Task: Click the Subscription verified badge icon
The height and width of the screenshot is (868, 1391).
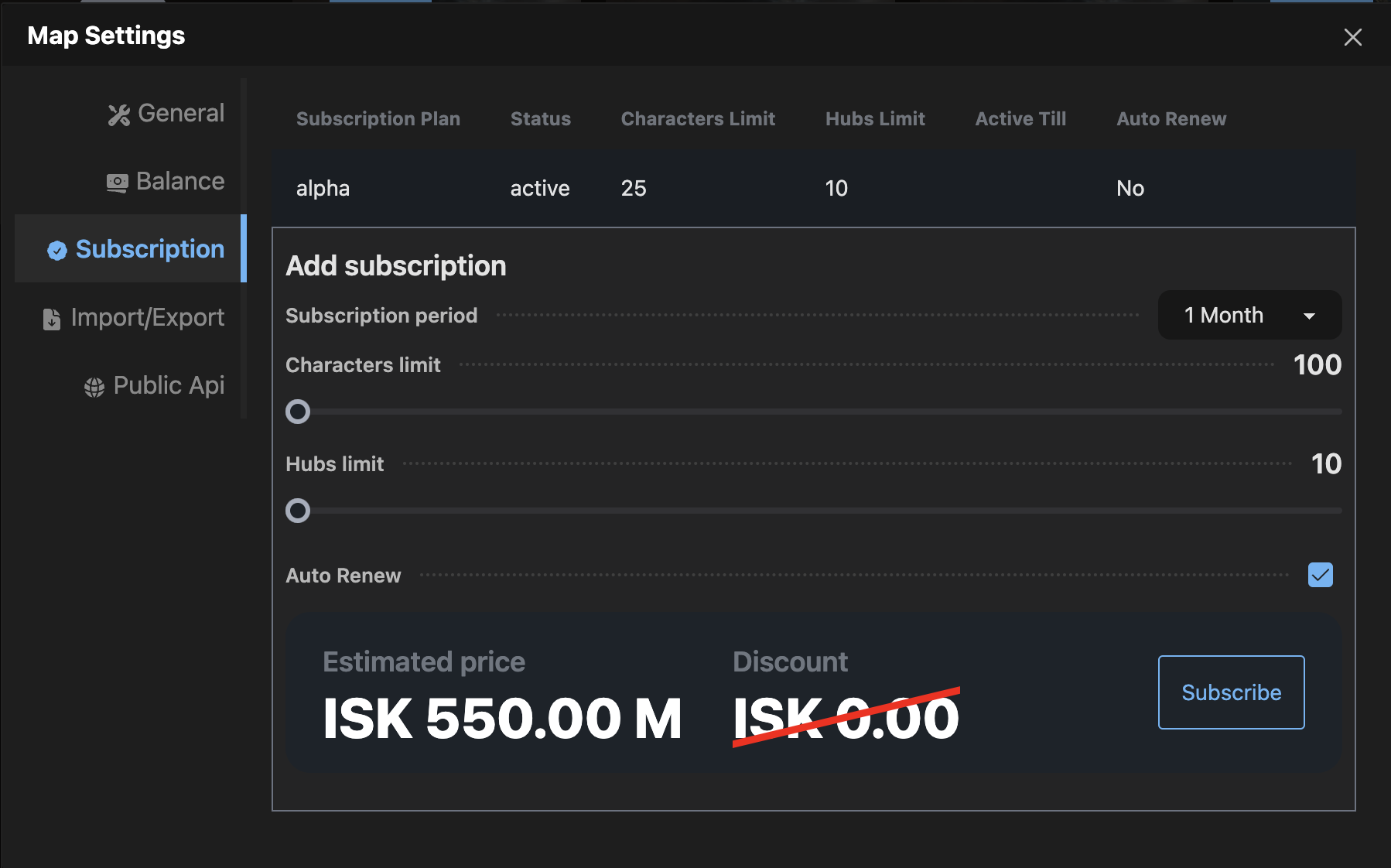Action: click(x=57, y=250)
